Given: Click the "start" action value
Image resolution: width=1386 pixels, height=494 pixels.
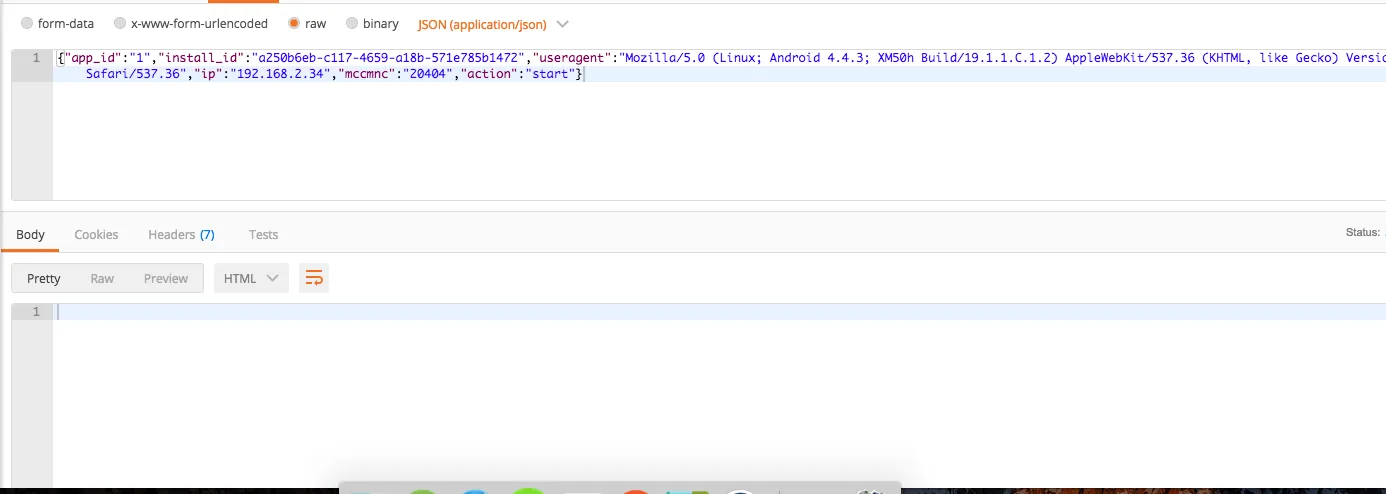Looking at the screenshot, I should [x=548, y=74].
